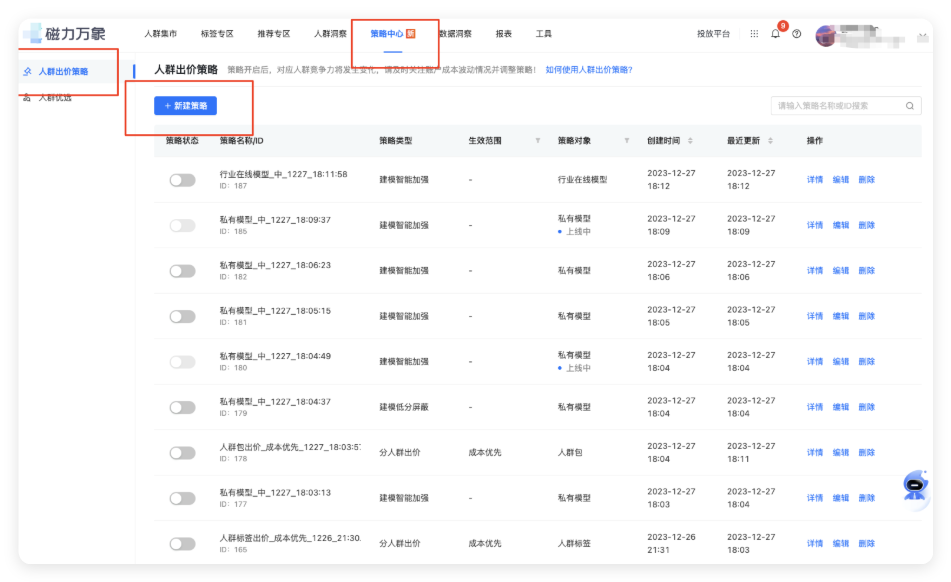Screen dimensions: 951x582
Task: Click the search magnifier icon
Action: click(909, 105)
